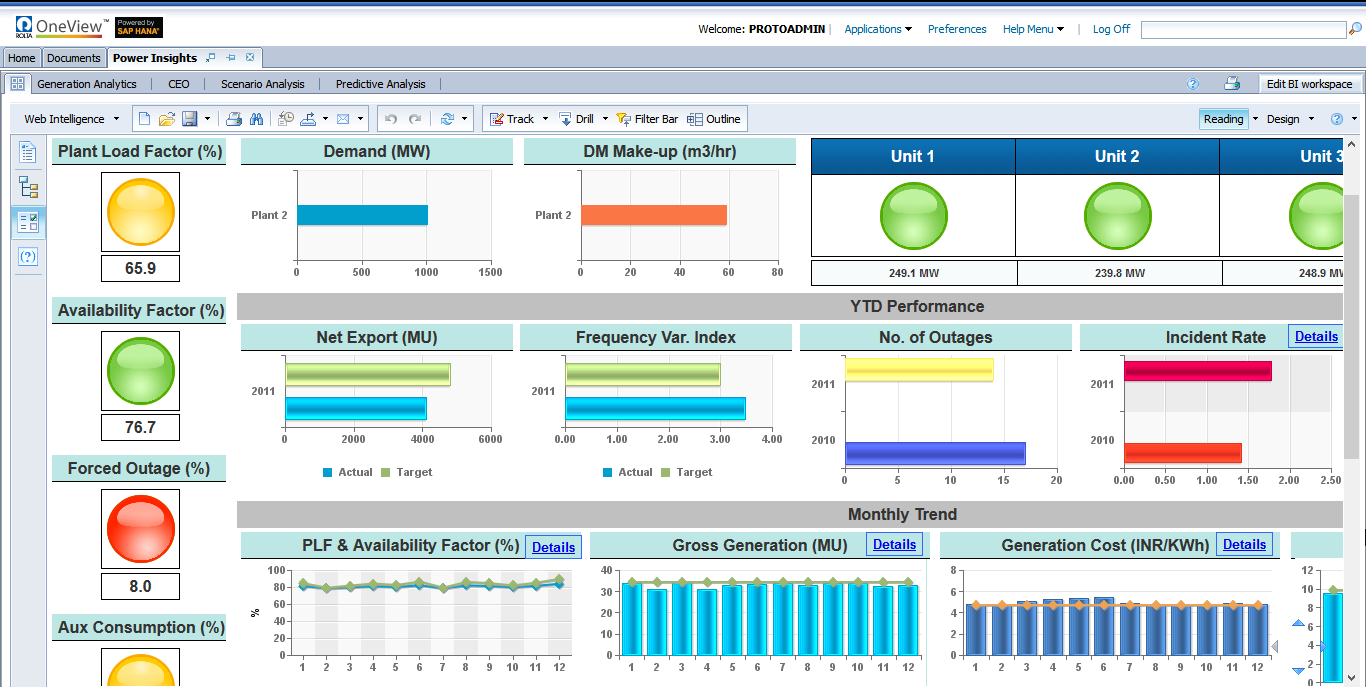The image size is (1366, 687).
Task: Open Gross Generation Details link
Action: click(894, 545)
